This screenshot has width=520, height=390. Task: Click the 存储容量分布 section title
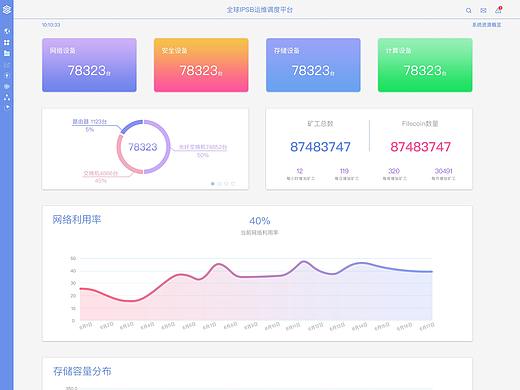click(82, 371)
